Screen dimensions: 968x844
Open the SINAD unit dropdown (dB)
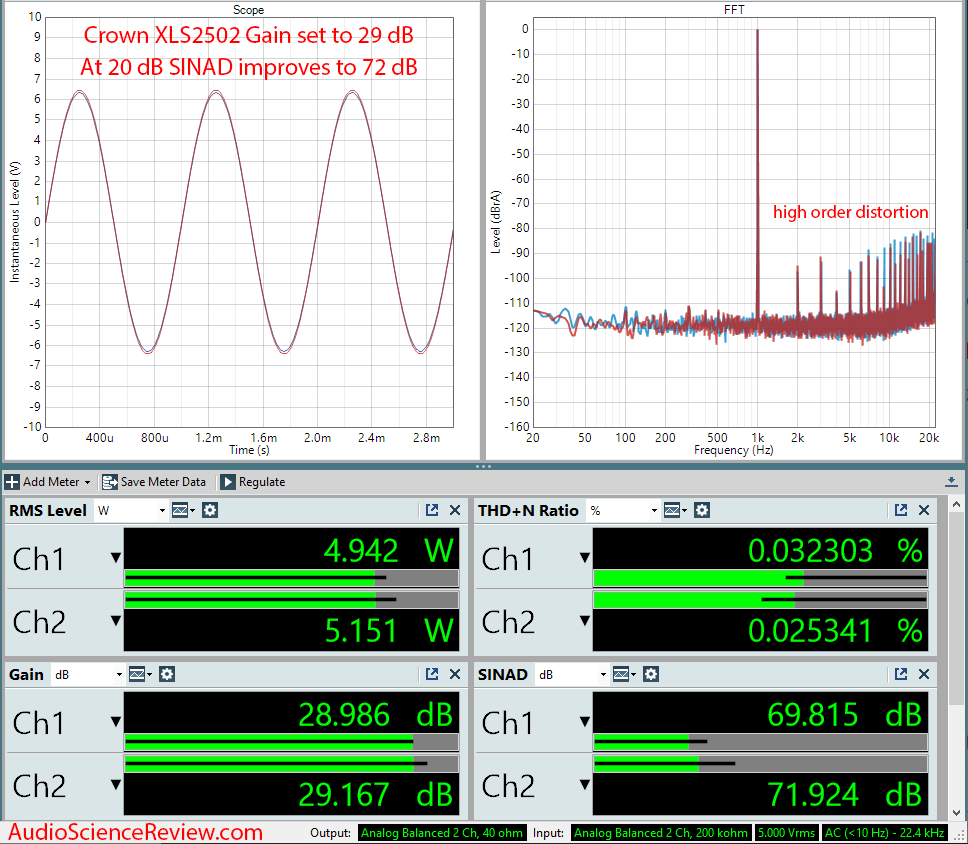point(572,675)
